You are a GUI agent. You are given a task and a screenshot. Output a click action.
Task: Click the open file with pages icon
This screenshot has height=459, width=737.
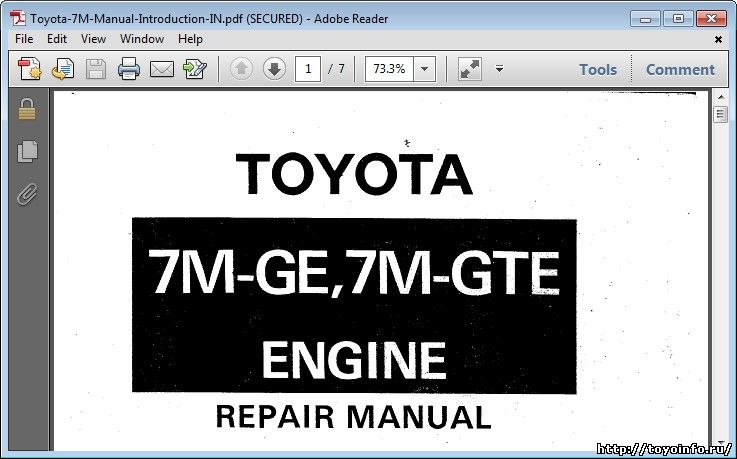(x=63, y=69)
